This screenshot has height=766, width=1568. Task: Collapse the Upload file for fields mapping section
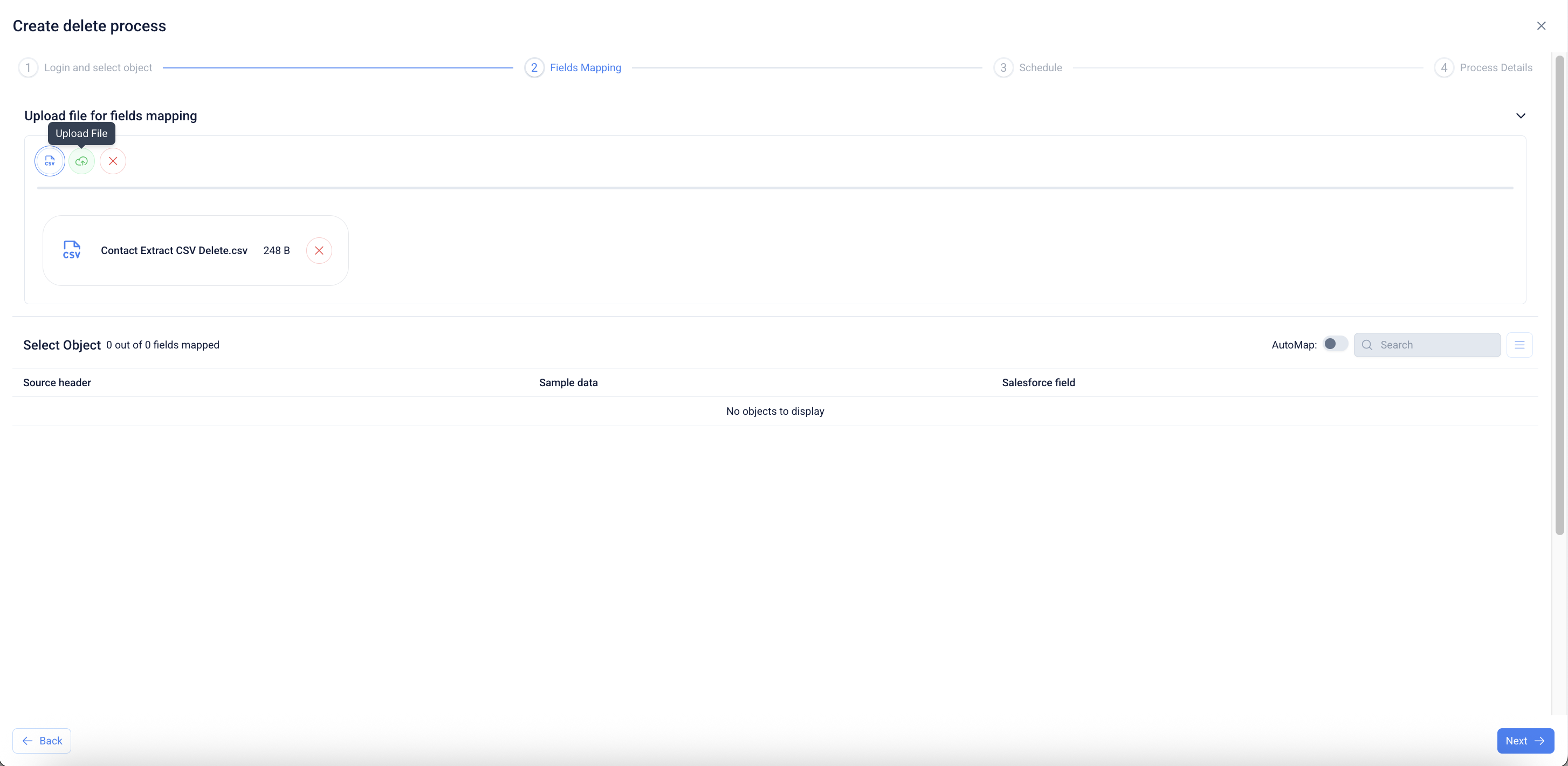pyautogui.click(x=1521, y=115)
